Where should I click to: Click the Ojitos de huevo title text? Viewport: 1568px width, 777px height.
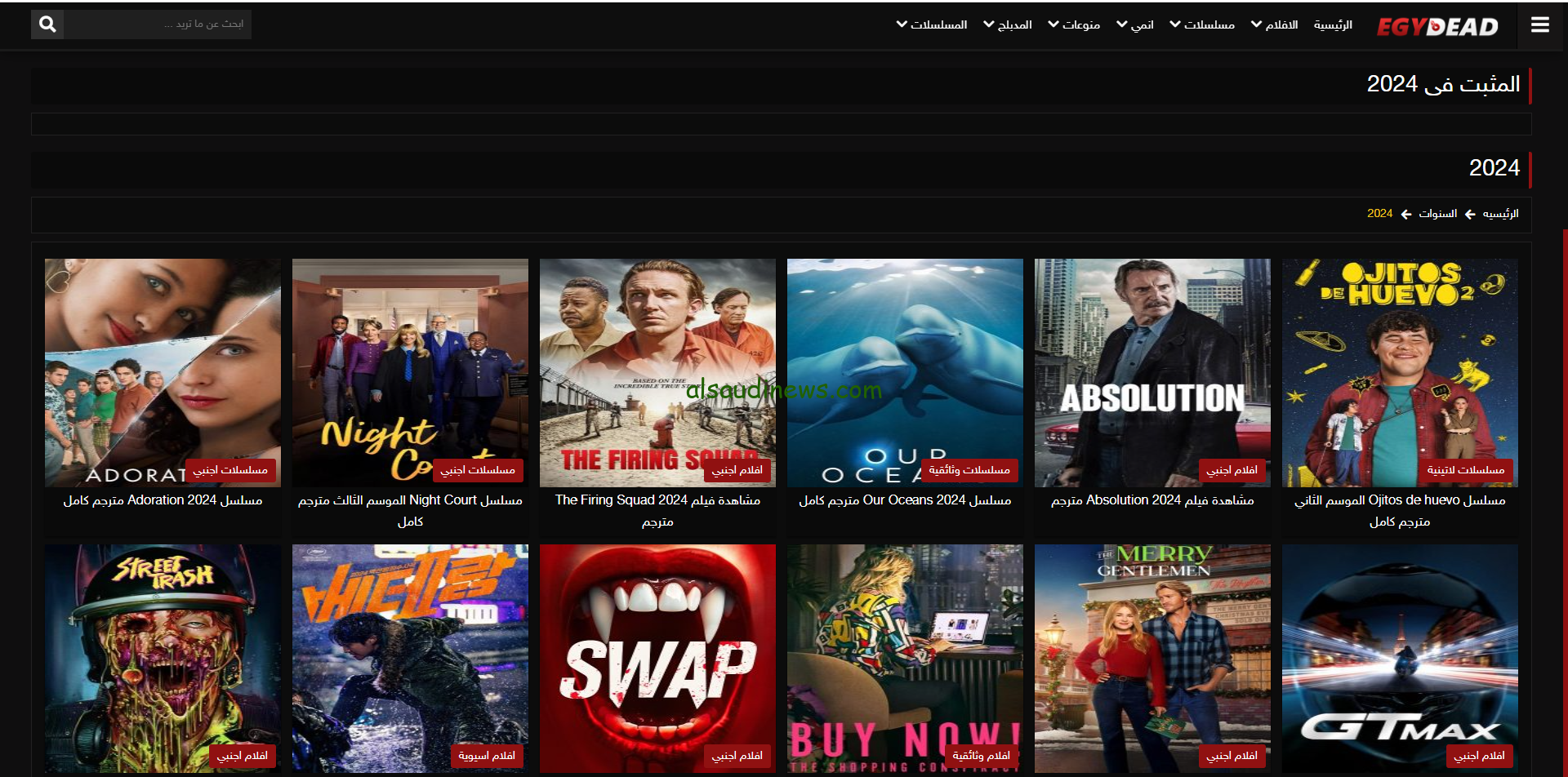pyautogui.click(x=1400, y=510)
